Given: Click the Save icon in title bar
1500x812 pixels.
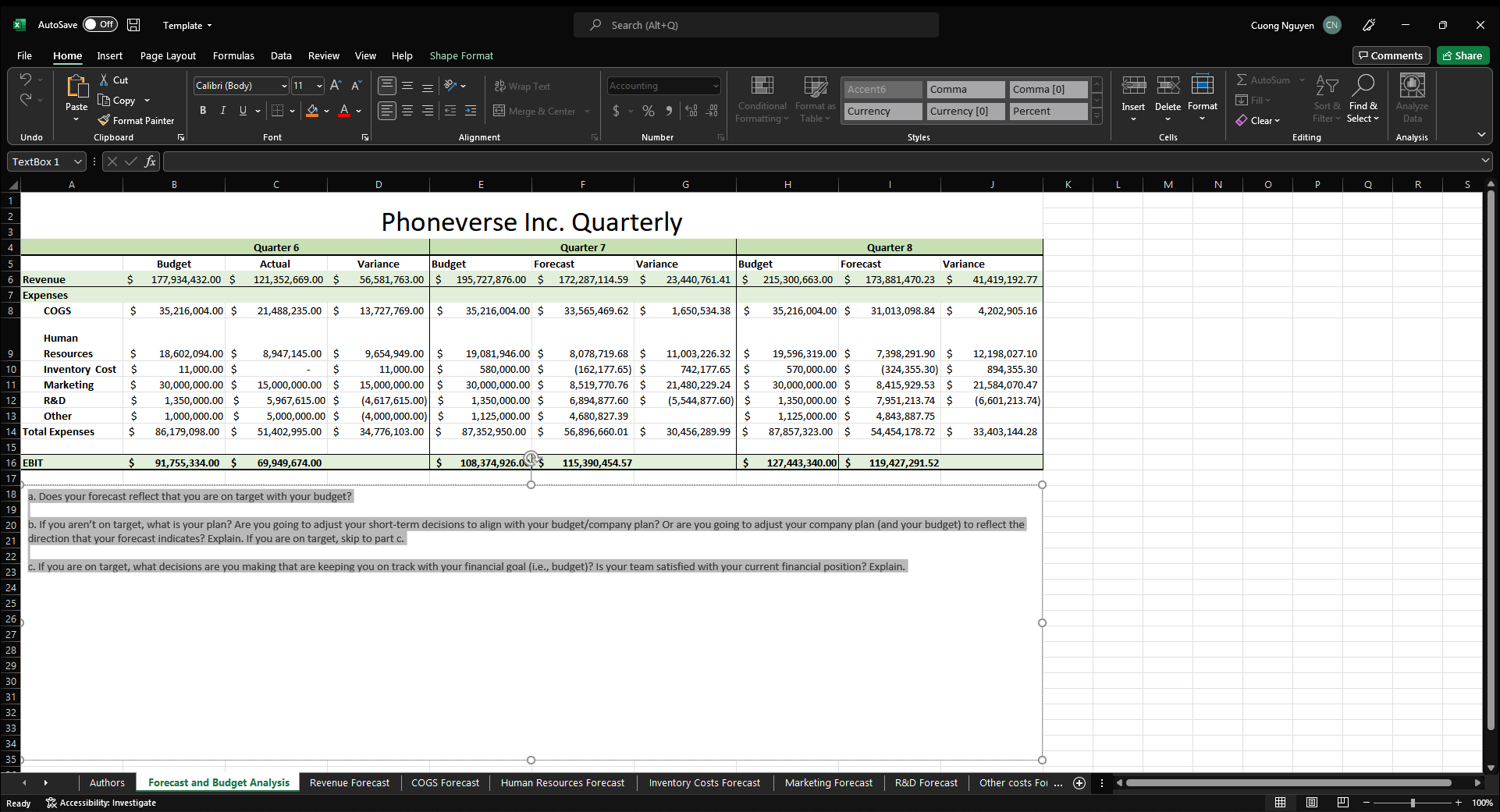Looking at the screenshot, I should 133,25.
